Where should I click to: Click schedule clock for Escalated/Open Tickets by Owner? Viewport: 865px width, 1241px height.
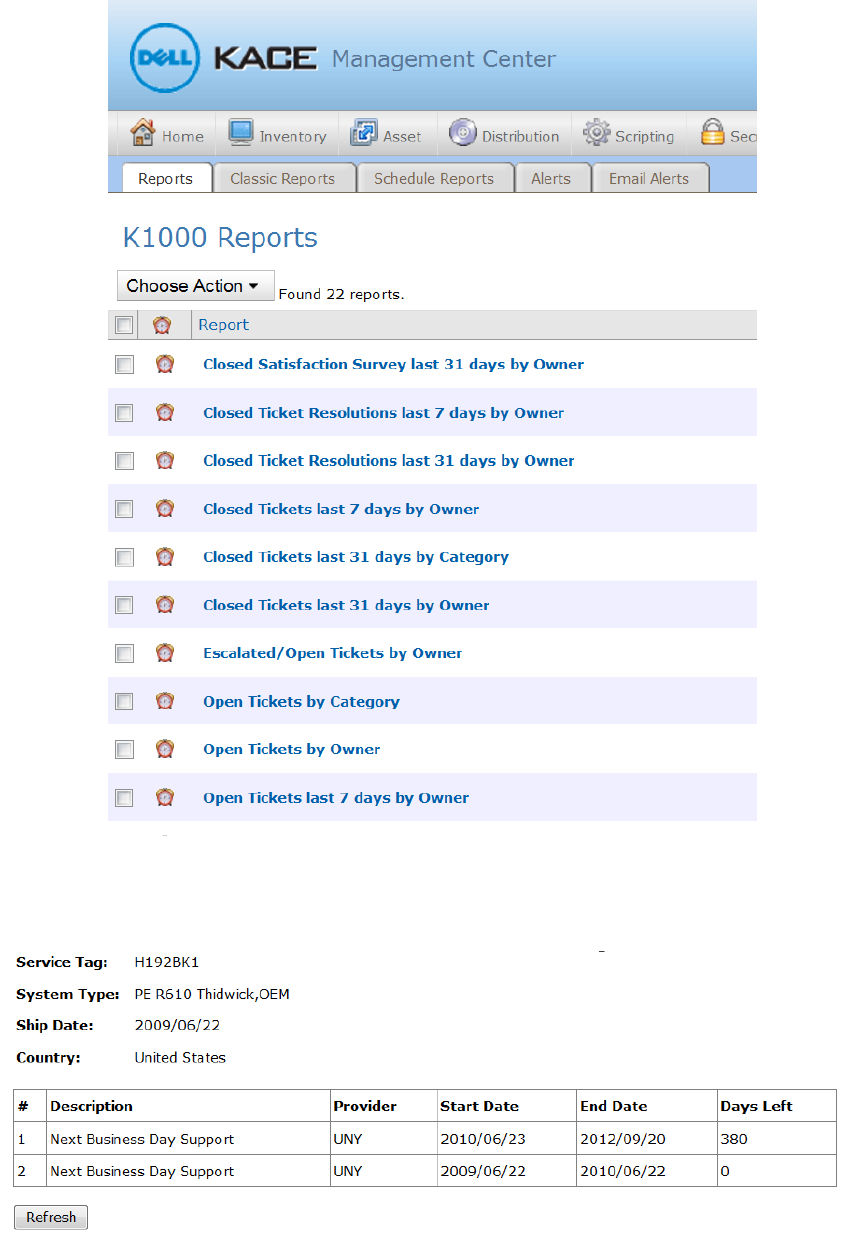pos(165,652)
